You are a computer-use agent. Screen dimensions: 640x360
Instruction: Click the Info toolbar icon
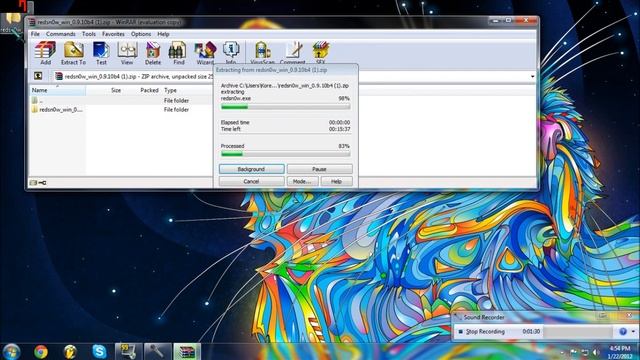click(231, 53)
